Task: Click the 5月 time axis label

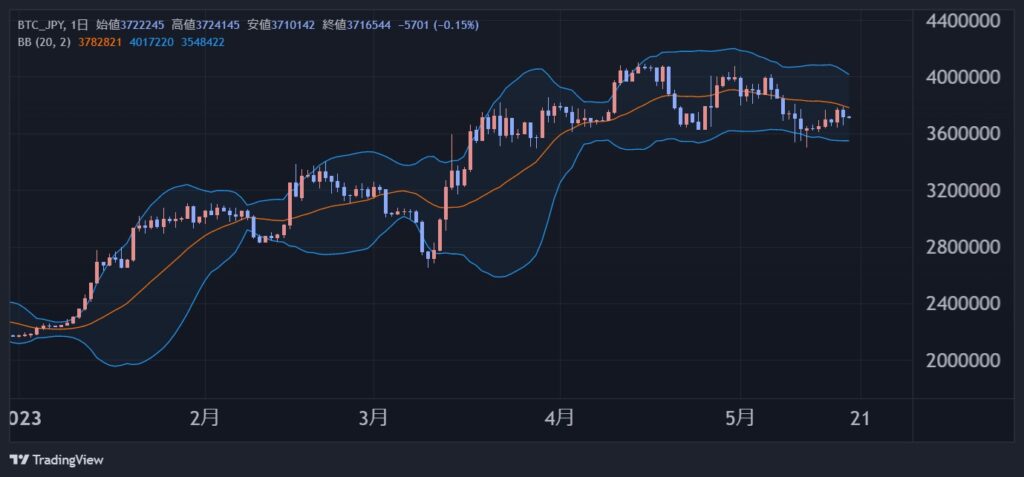Action: [x=741, y=418]
